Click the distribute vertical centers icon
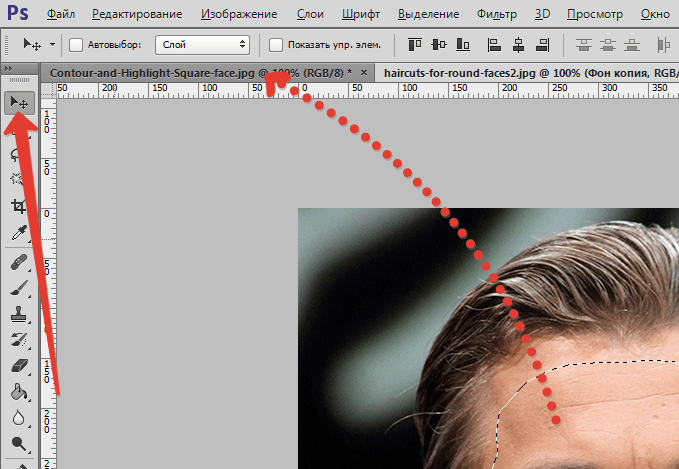This screenshot has height=469, width=679. (x=608, y=45)
